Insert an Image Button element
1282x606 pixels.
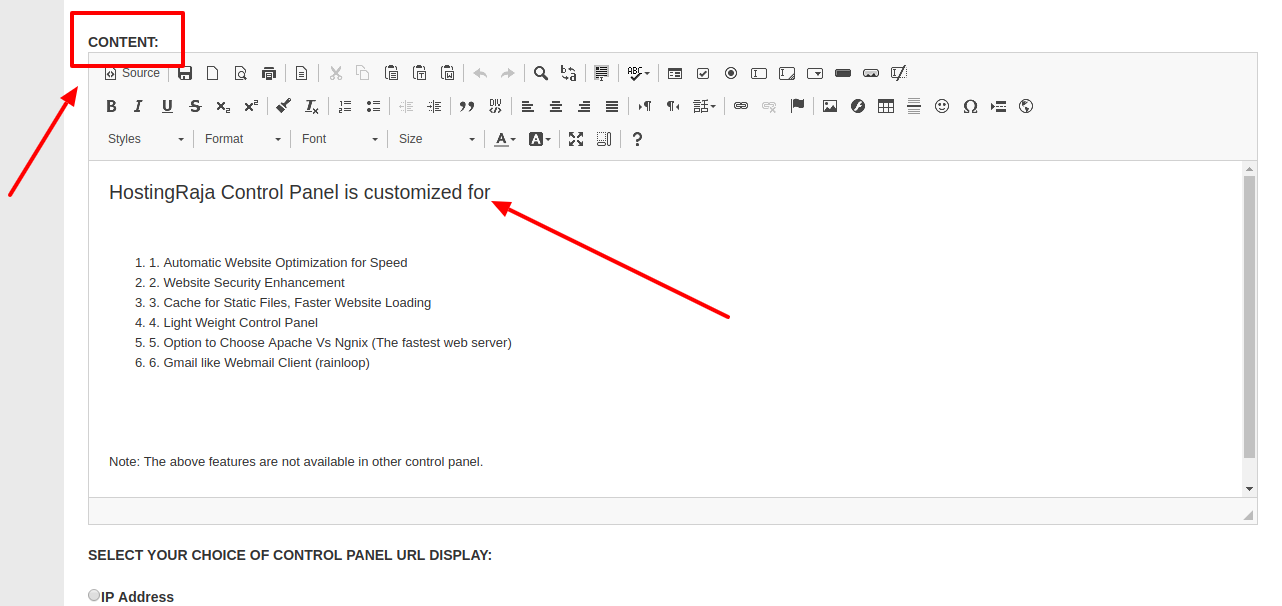coord(871,73)
